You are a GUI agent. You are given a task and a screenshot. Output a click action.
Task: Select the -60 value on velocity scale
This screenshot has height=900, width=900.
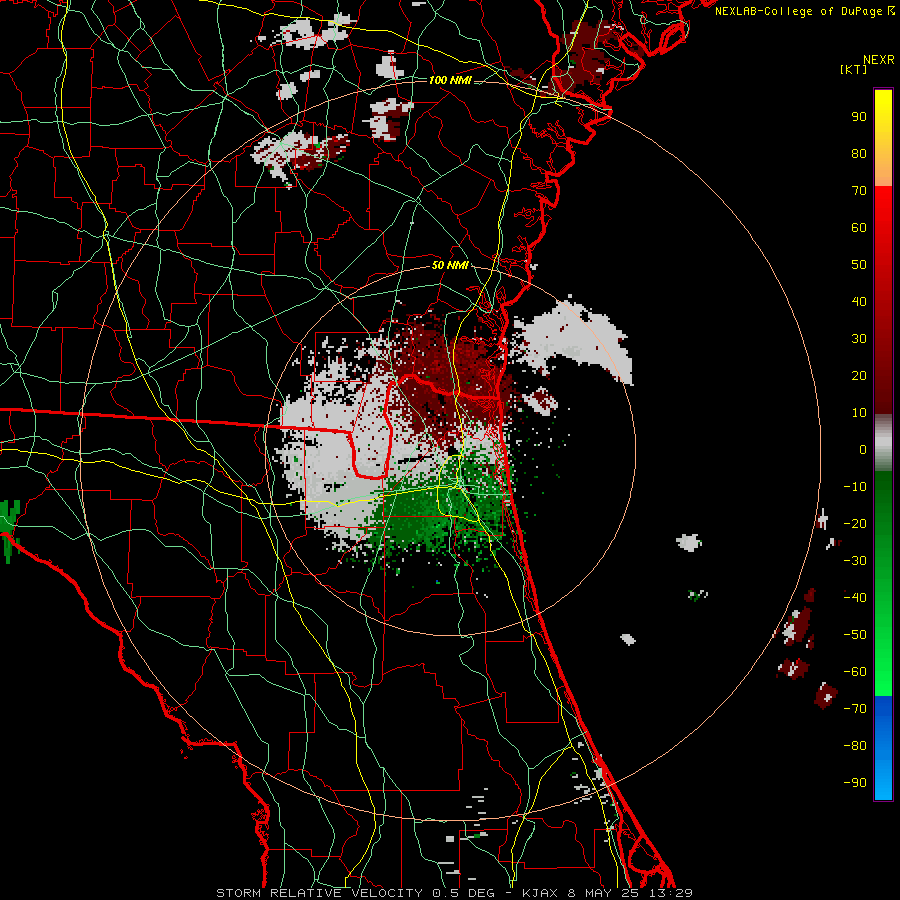coord(855,672)
